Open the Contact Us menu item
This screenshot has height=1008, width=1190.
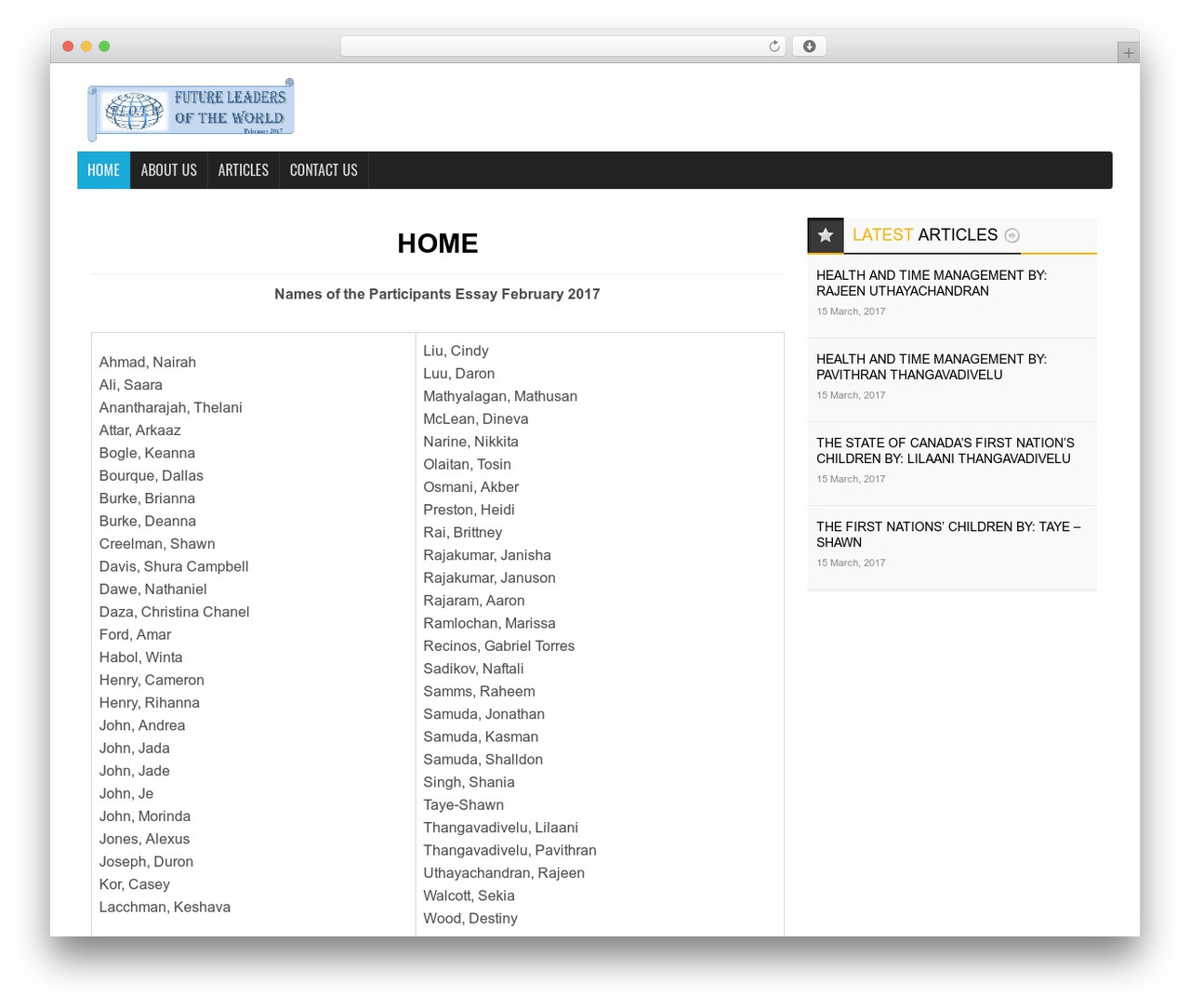coord(324,170)
